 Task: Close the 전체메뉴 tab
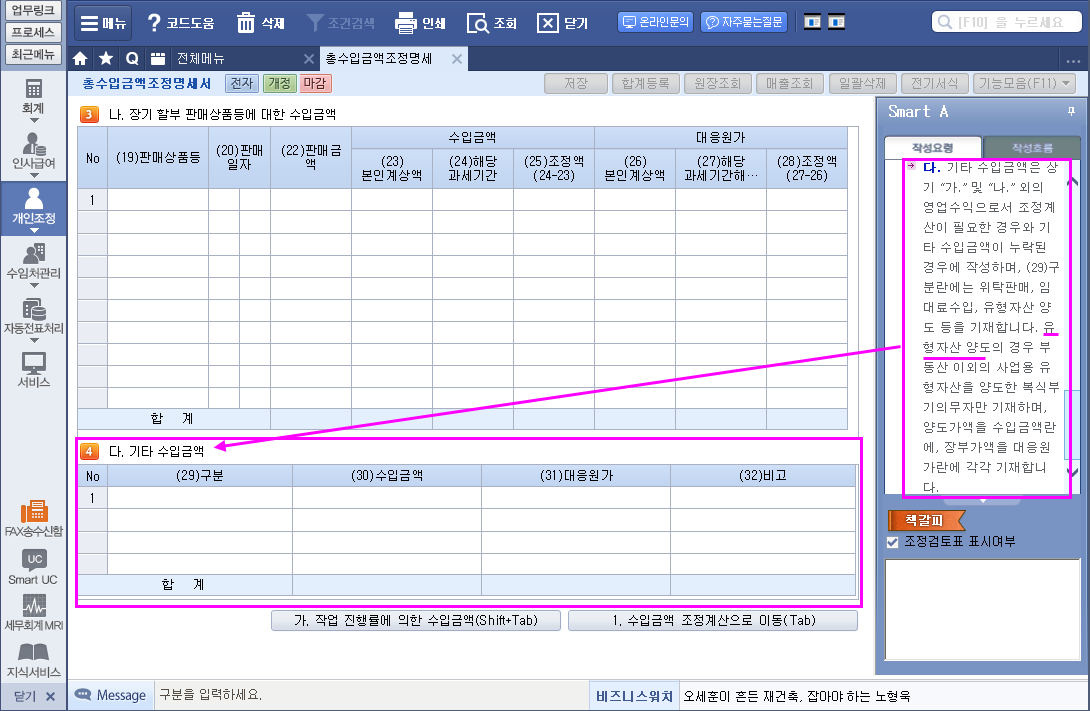[x=309, y=59]
